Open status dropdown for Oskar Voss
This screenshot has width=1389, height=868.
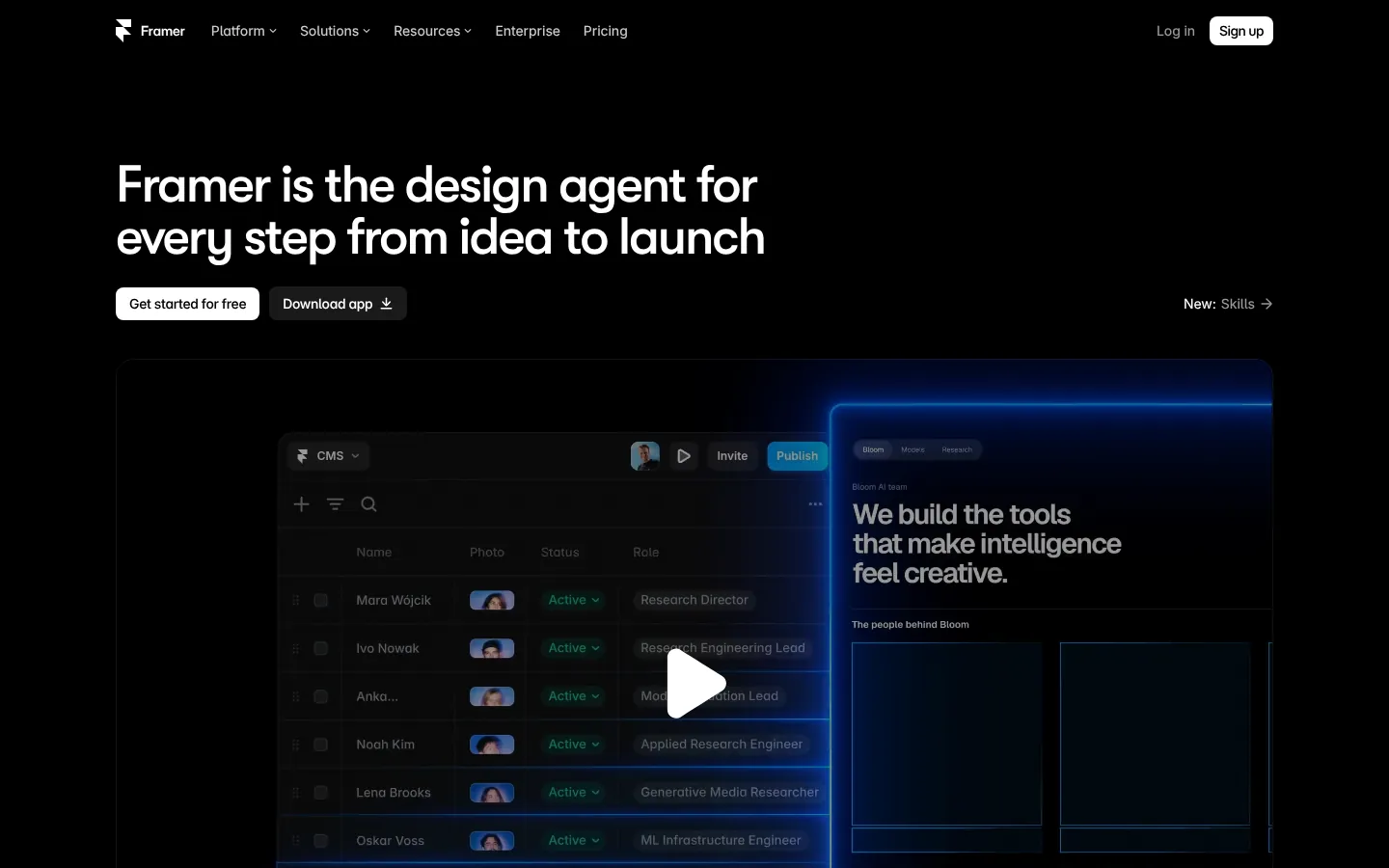coord(574,841)
